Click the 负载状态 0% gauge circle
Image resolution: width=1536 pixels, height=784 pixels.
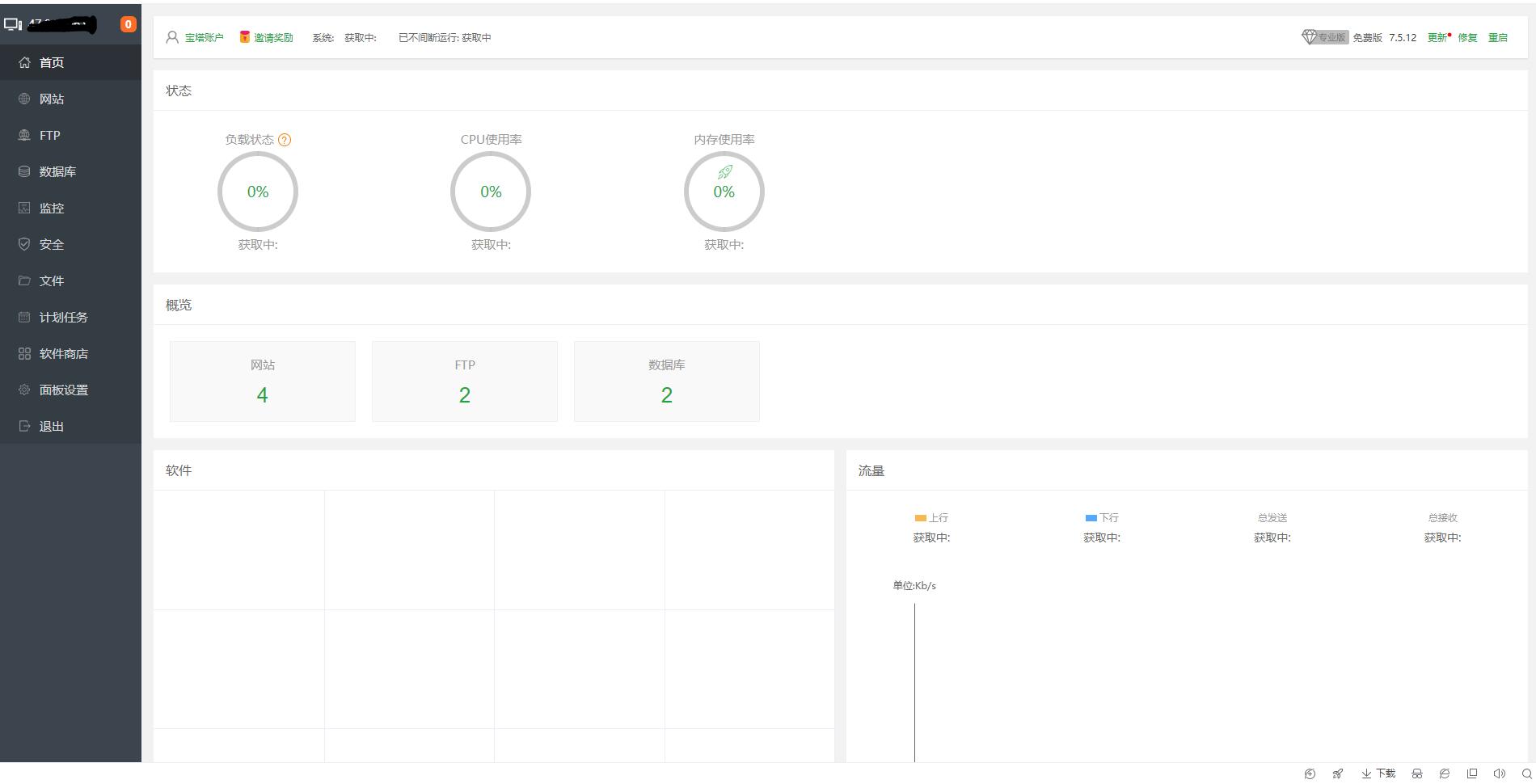coord(258,192)
